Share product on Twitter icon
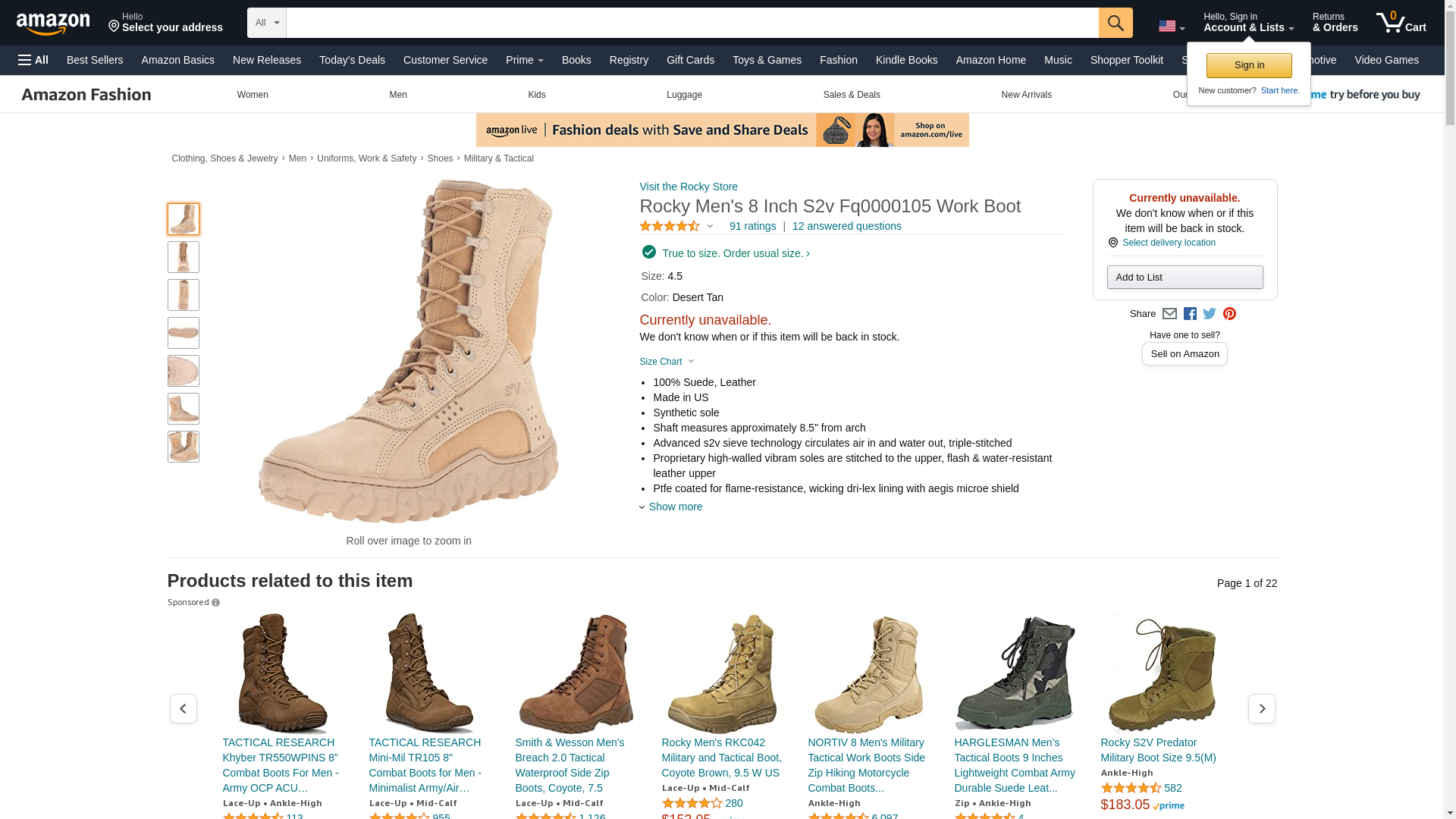1456x819 pixels. [x=1210, y=314]
